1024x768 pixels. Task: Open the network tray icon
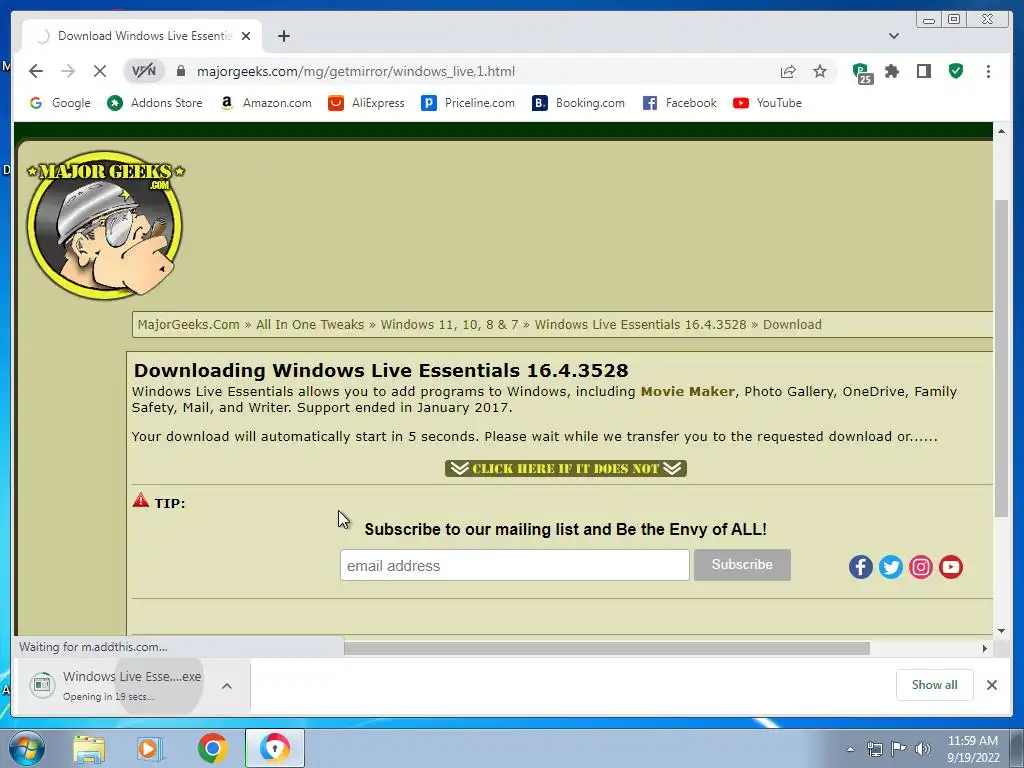[x=874, y=749]
